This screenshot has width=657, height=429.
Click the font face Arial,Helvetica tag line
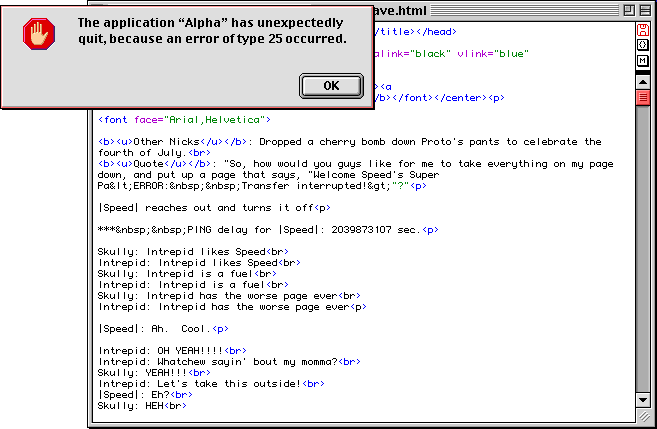pos(178,120)
